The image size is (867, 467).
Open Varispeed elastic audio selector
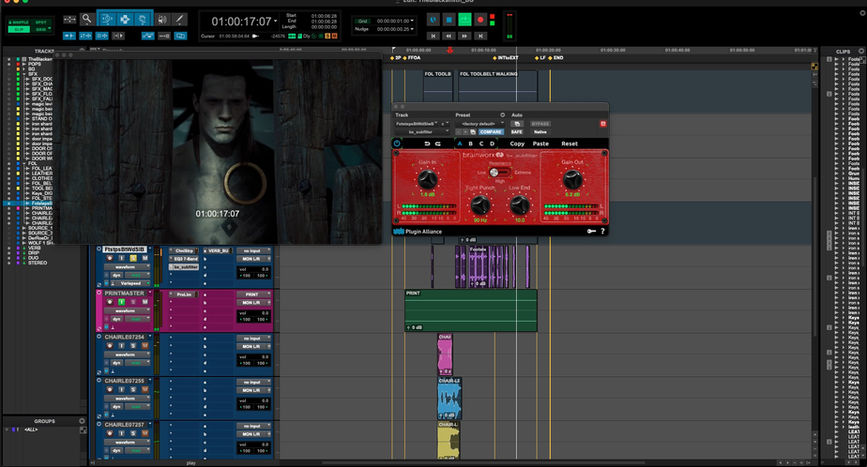click(130, 284)
